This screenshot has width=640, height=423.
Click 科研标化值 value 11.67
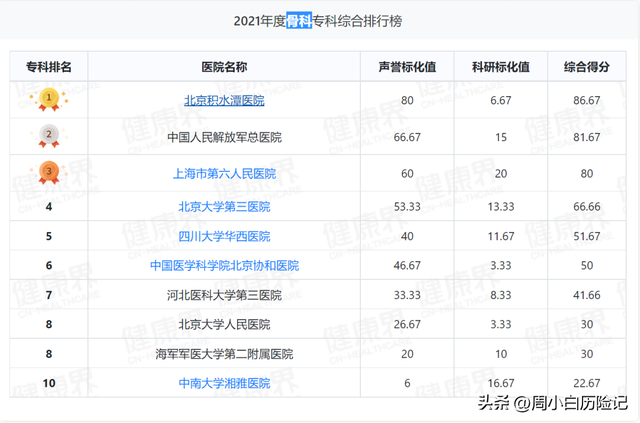point(501,236)
